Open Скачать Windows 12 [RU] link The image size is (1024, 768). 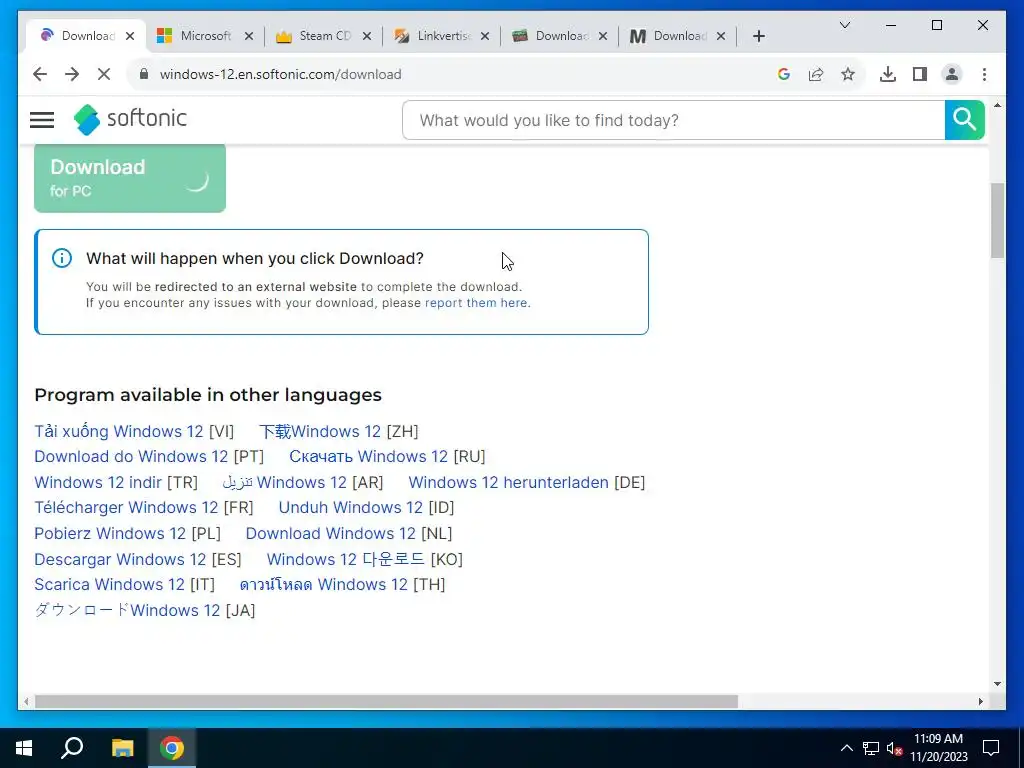[368, 456]
